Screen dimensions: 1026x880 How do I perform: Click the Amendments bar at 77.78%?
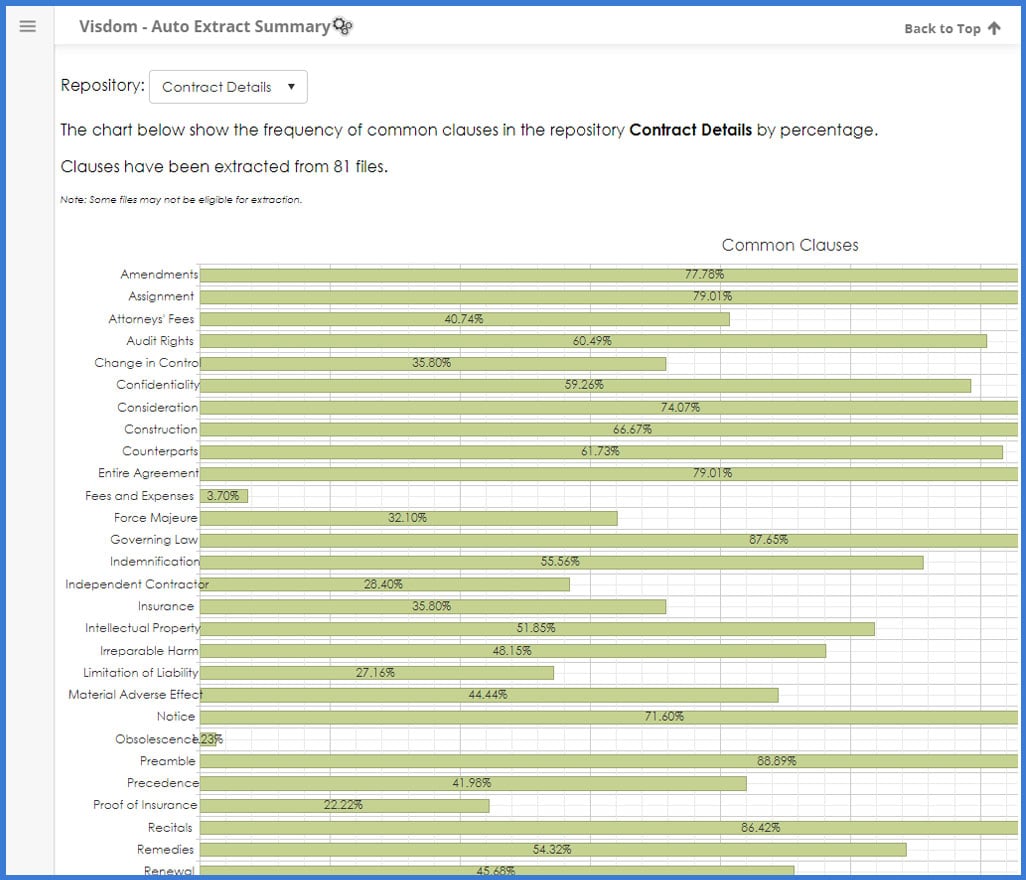(x=608, y=275)
